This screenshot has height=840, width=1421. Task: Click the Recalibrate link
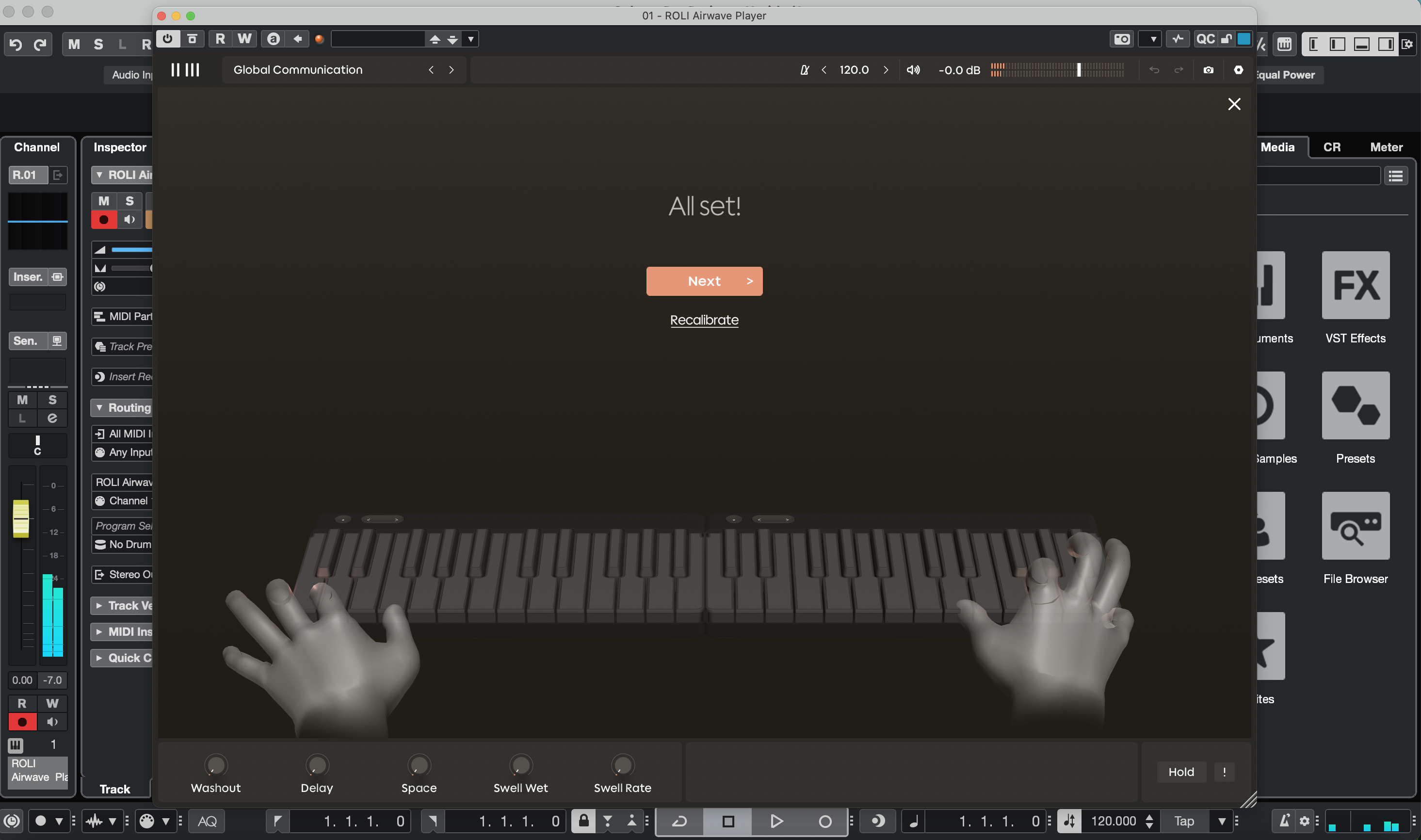704,320
